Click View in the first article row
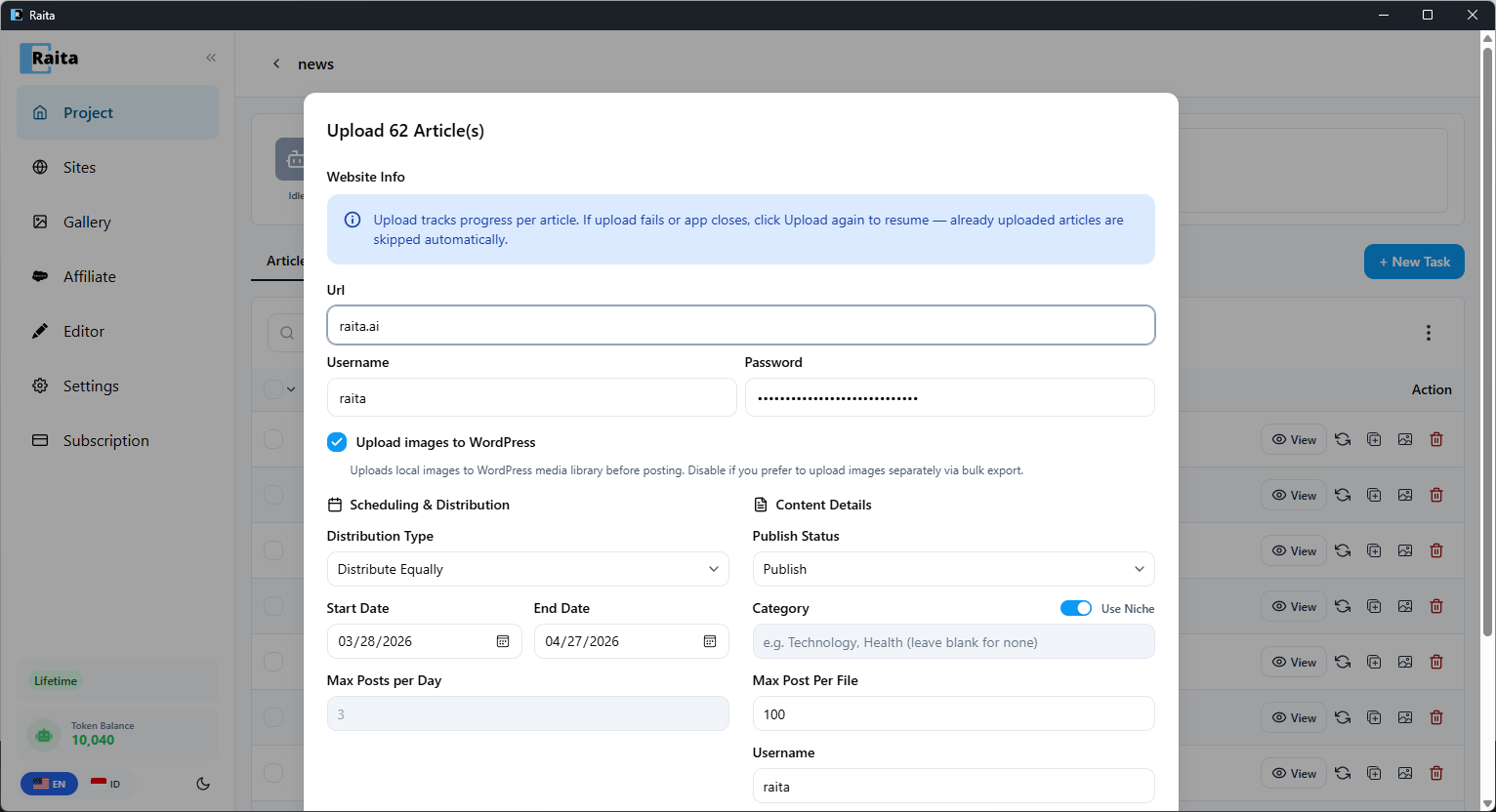The height and width of the screenshot is (812, 1496). [x=1294, y=439]
